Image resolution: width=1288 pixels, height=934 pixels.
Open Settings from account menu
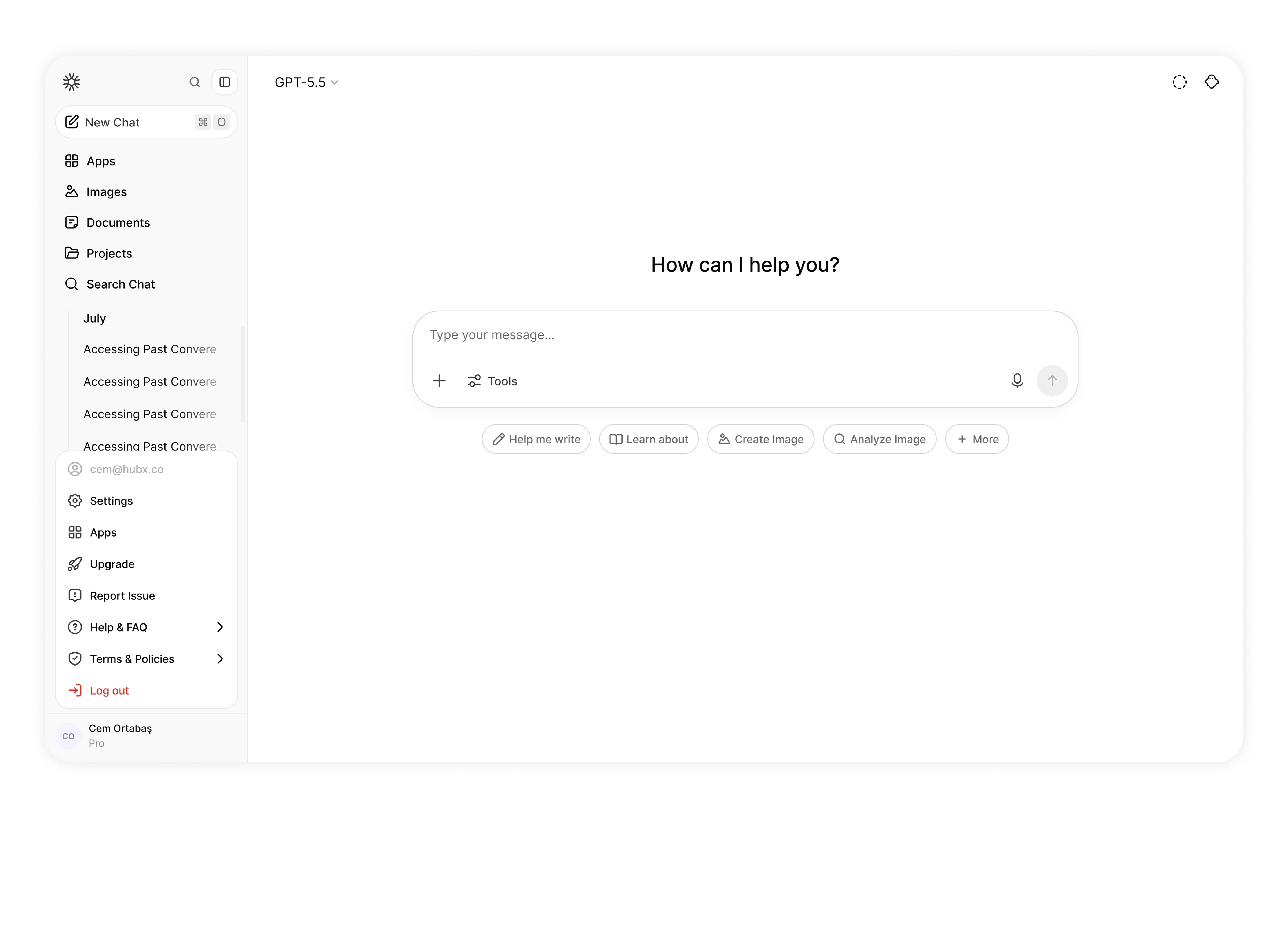(x=147, y=501)
